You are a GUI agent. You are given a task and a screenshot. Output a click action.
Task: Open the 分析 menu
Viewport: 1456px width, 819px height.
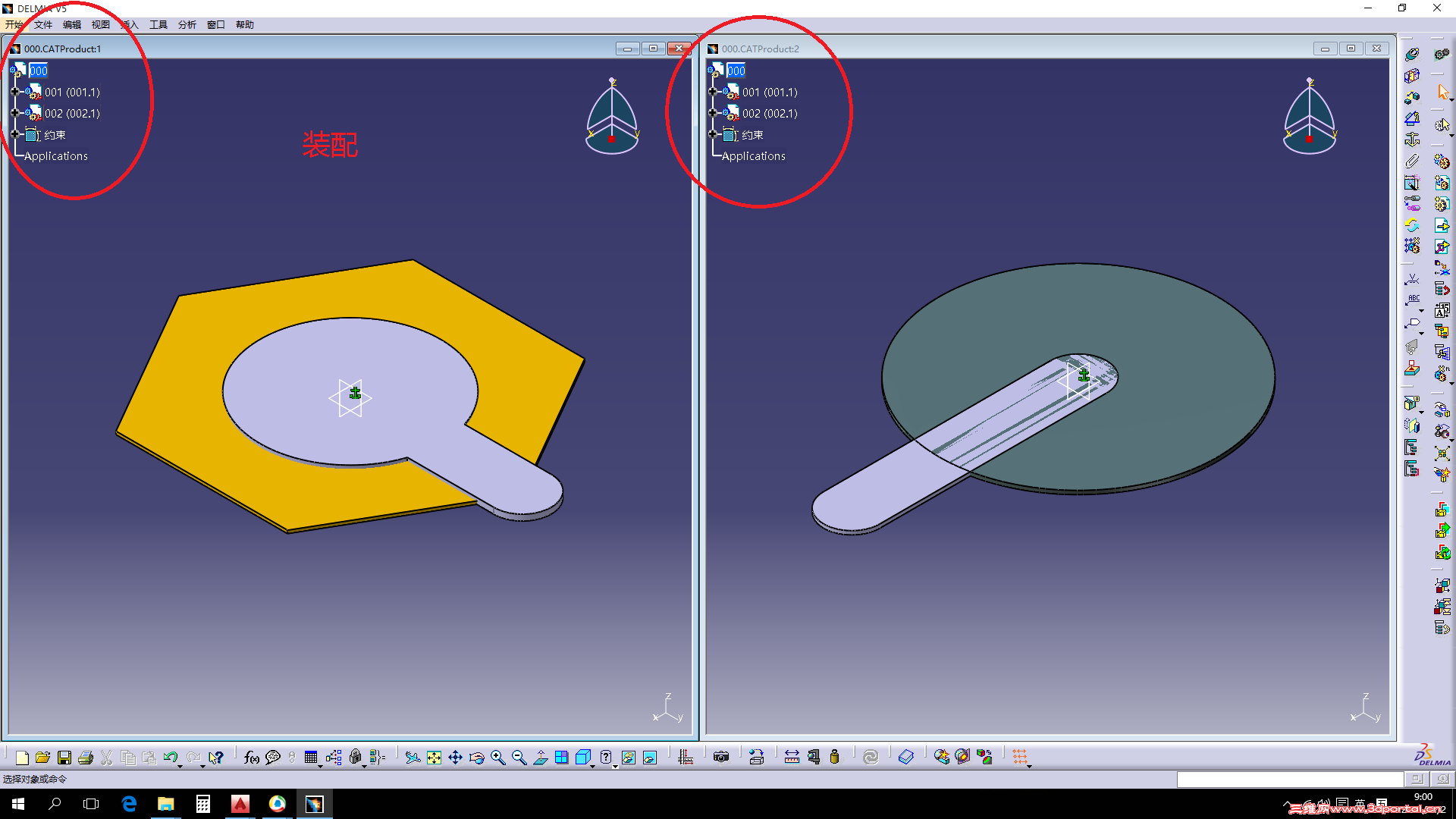click(x=187, y=25)
